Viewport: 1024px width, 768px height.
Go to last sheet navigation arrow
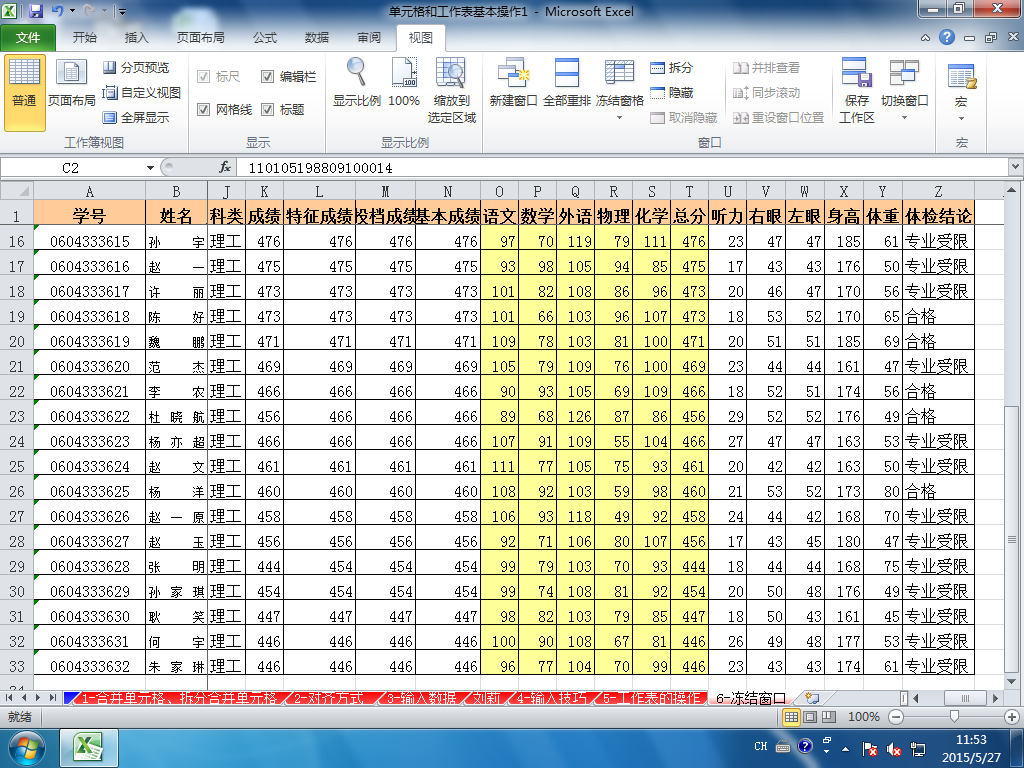(x=53, y=698)
